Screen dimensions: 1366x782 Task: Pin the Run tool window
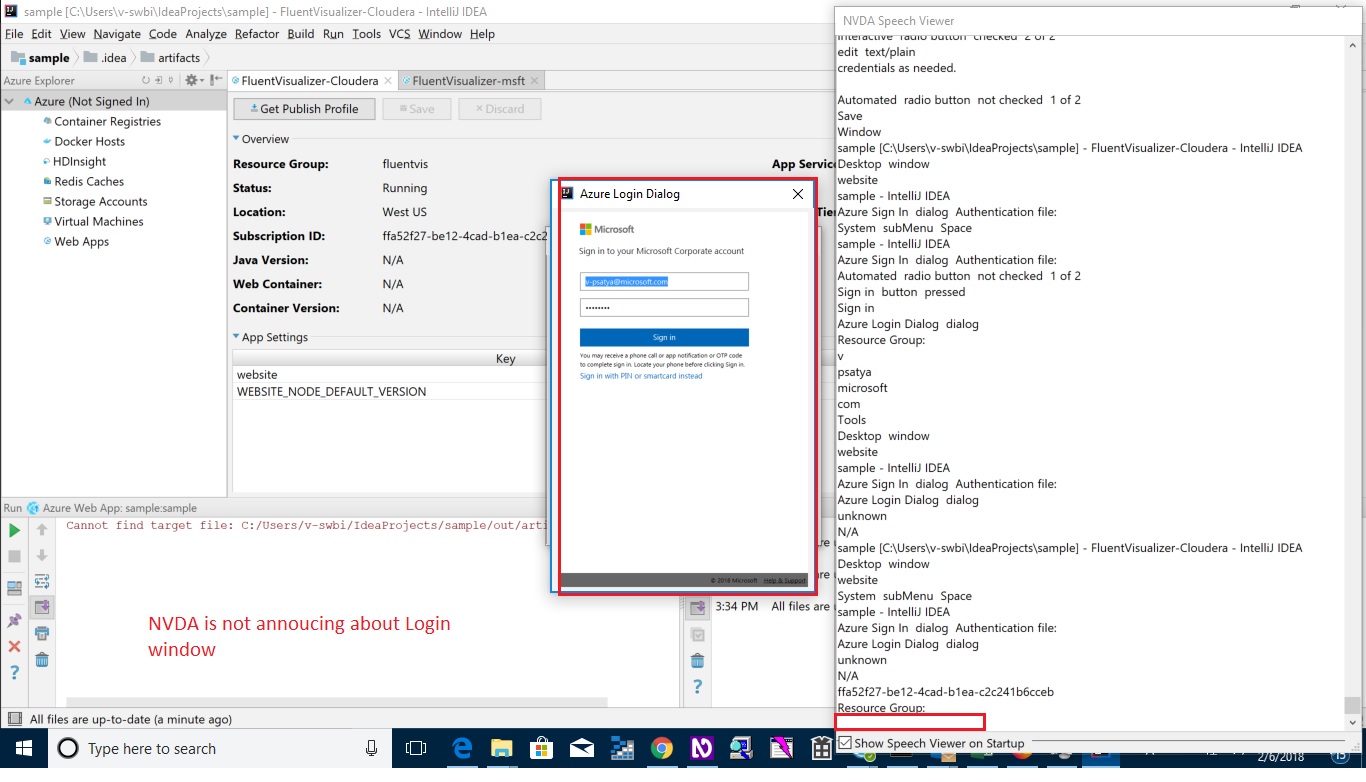click(x=14, y=618)
